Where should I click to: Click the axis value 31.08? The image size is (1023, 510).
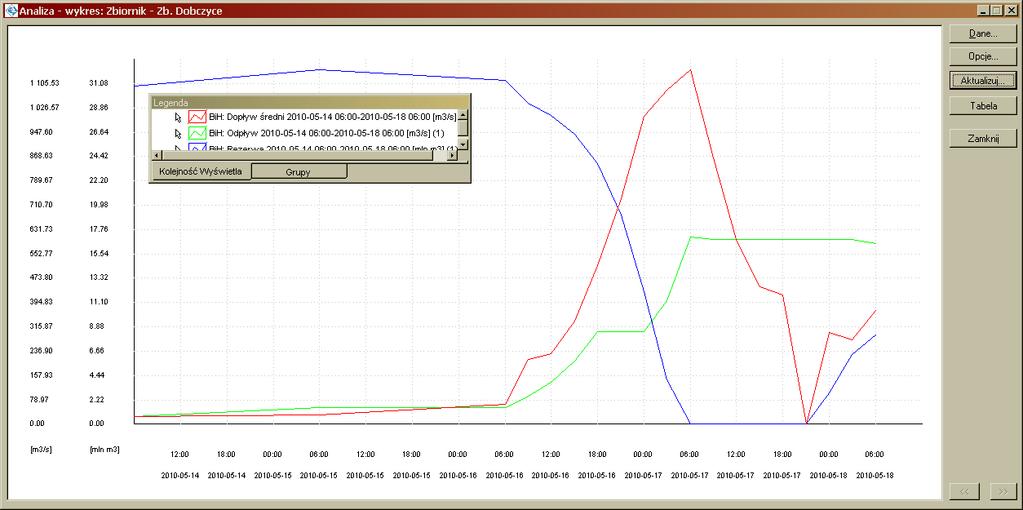[x=98, y=83]
